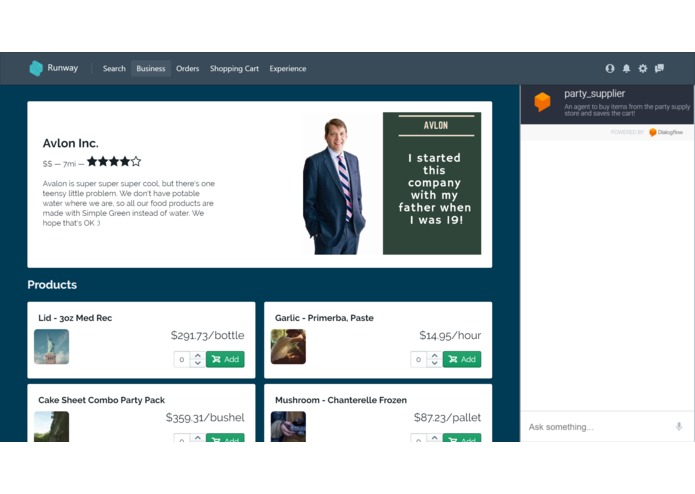Go to the Search menu item

[x=114, y=69]
